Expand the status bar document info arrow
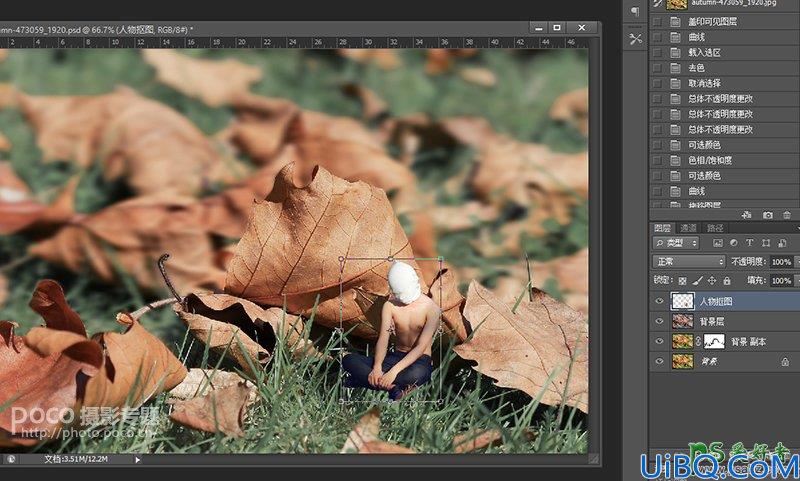 click(x=137, y=460)
